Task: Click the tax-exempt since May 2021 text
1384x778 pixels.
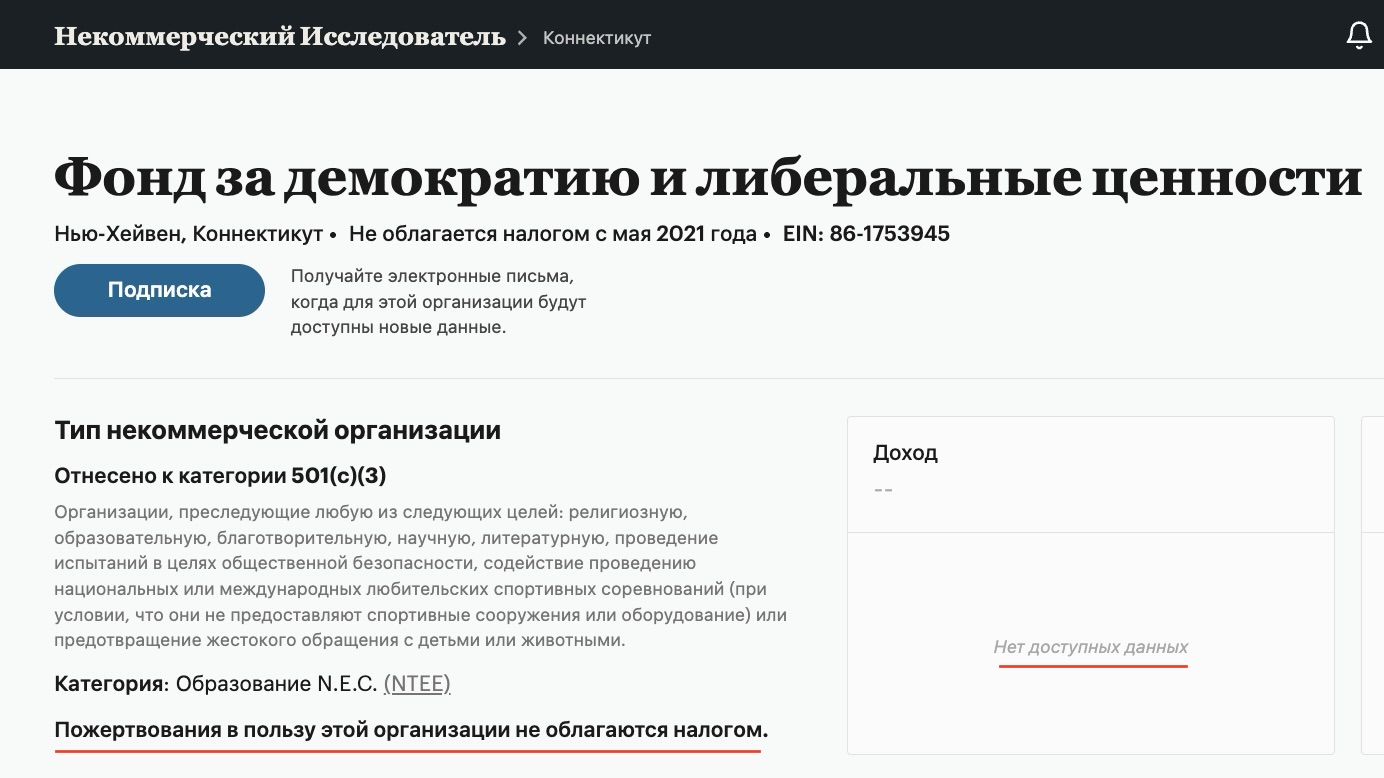Action: (x=553, y=234)
